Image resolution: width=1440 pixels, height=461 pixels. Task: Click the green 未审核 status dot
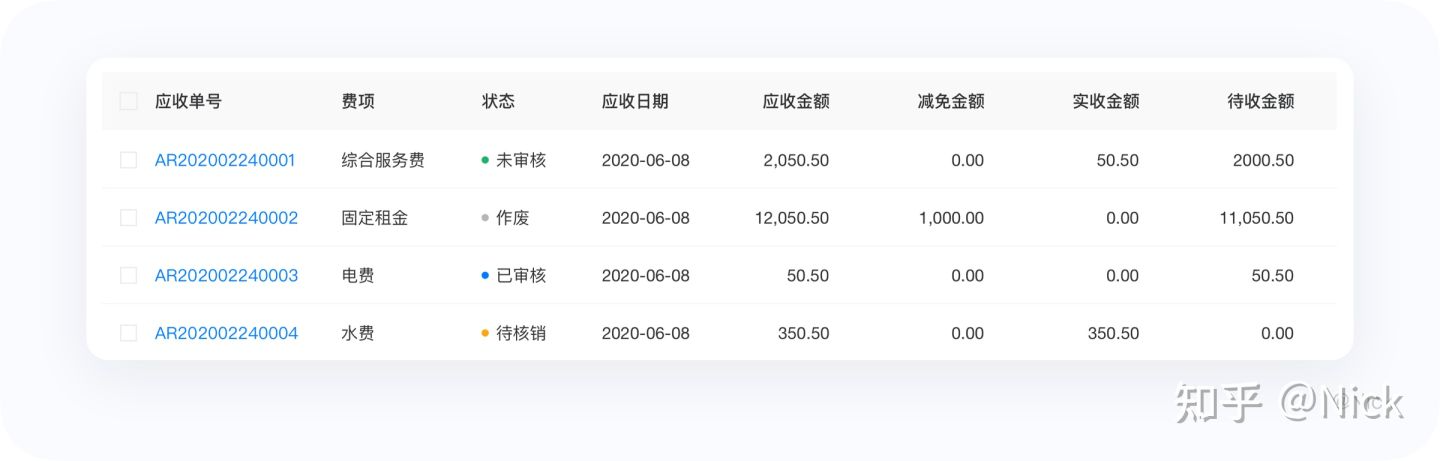[485, 160]
